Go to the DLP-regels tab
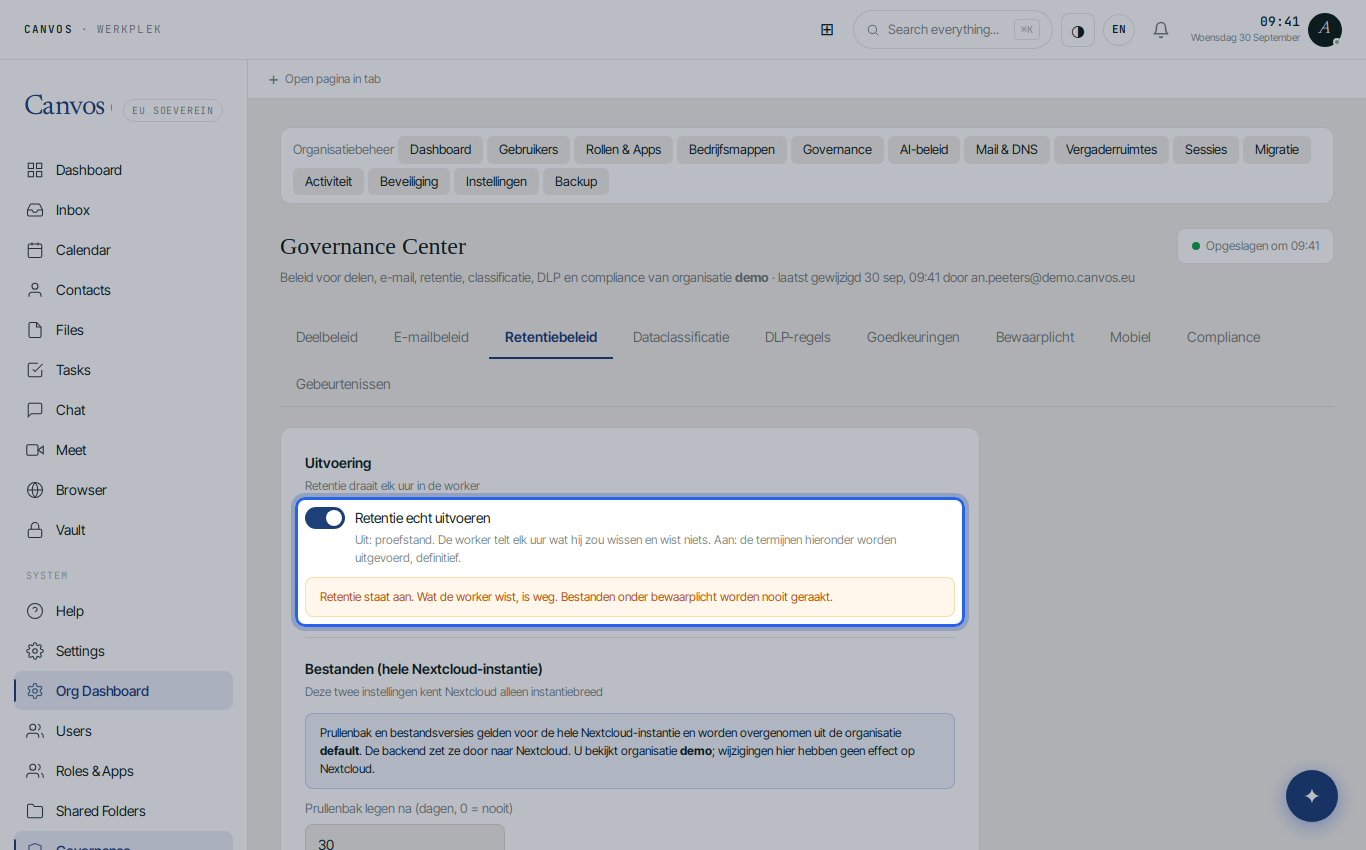 (798, 337)
